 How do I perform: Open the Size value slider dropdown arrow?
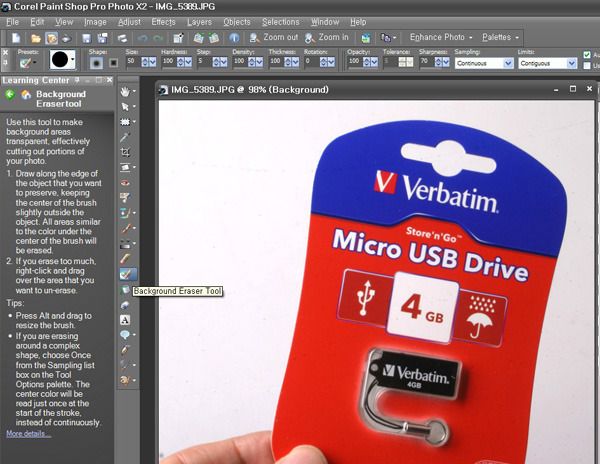point(153,62)
